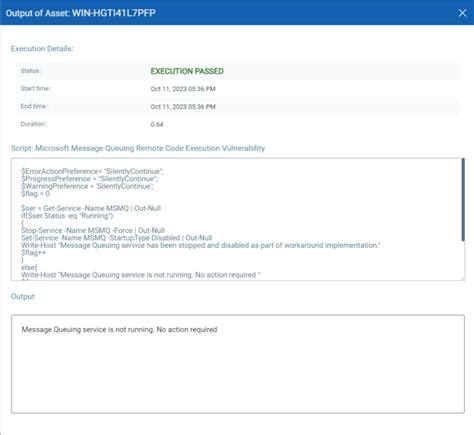Click the Set-Service -StartupType Disabled line
Viewport: 474px width, 435px height.
pos(117,238)
